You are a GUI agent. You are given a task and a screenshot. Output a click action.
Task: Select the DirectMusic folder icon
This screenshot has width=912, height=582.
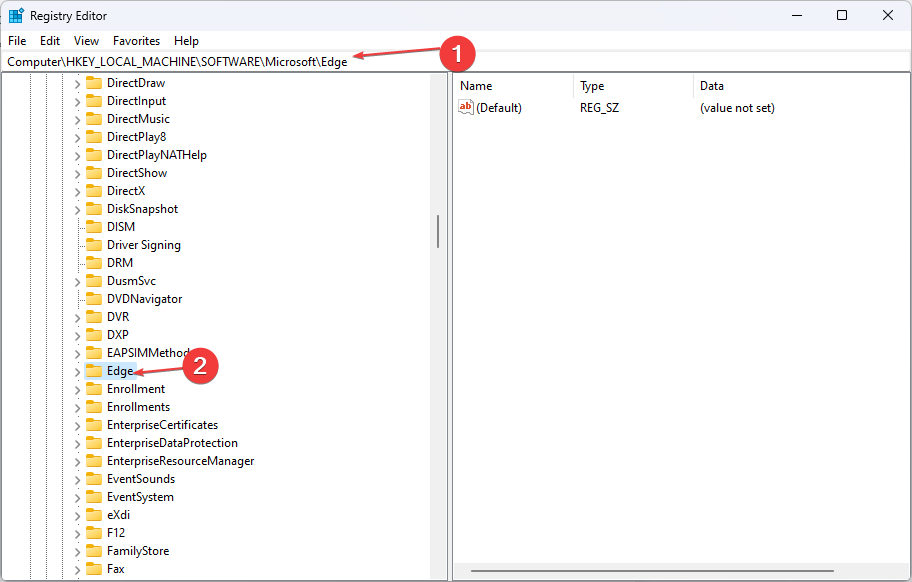(94, 119)
